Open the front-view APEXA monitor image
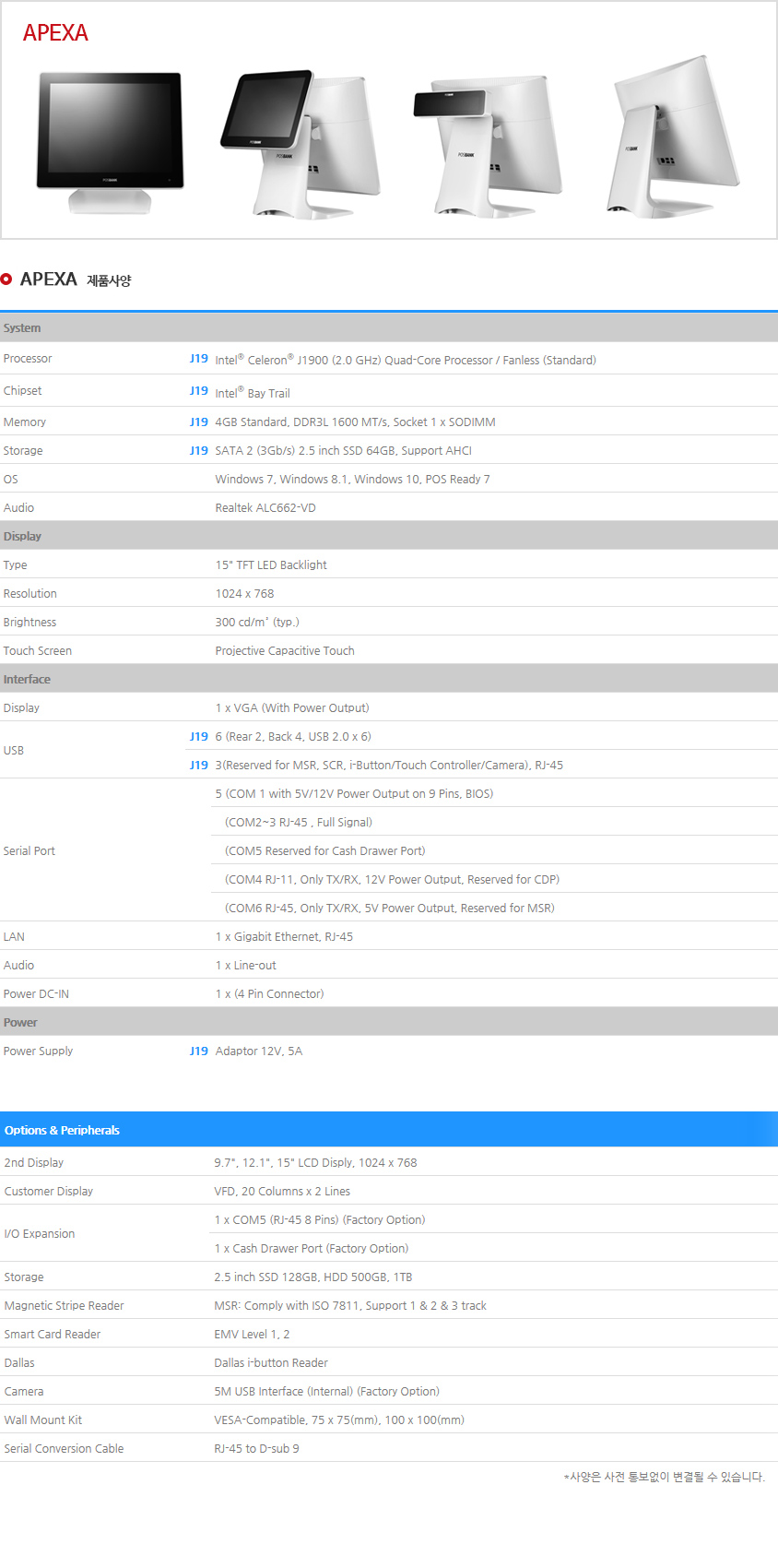Viewport: 778px width, 1568px height. click(110, 142)
